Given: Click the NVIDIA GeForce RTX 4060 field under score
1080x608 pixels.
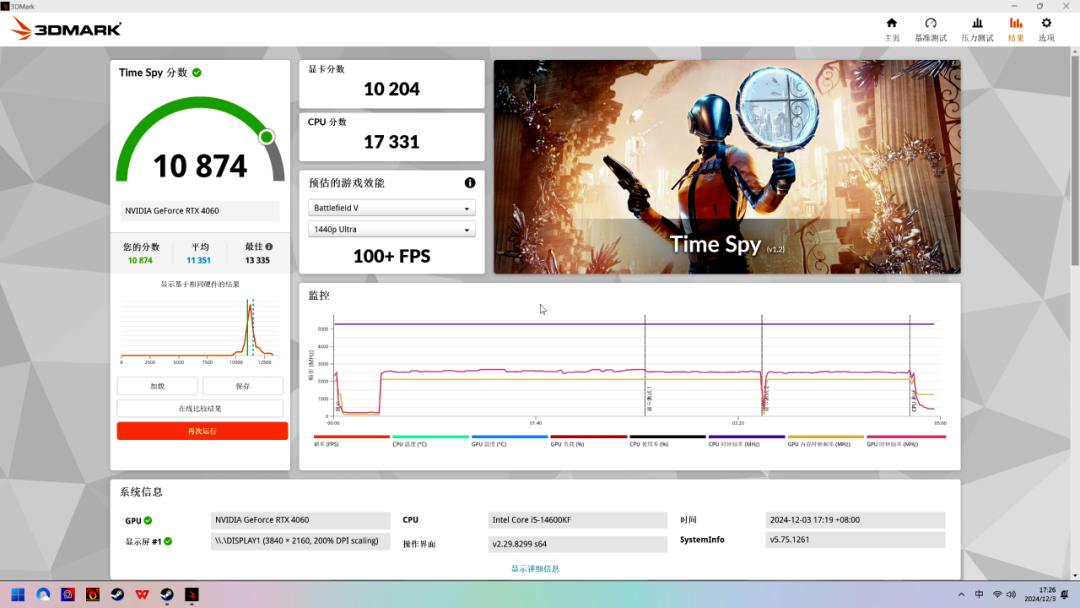Looking at the screenshot, I should (x=200, y=211).
